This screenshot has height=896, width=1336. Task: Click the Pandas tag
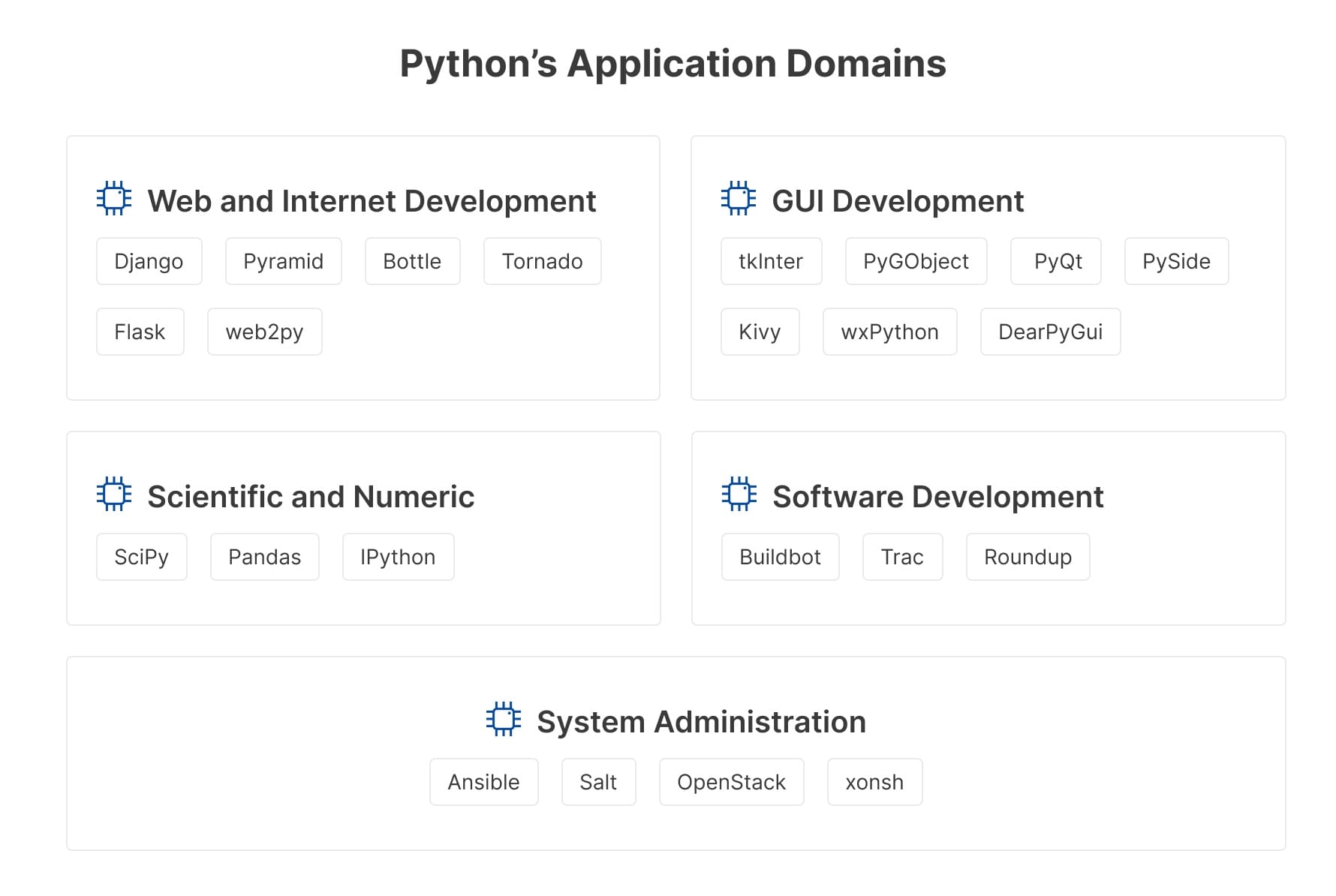[x=265, y=557]
